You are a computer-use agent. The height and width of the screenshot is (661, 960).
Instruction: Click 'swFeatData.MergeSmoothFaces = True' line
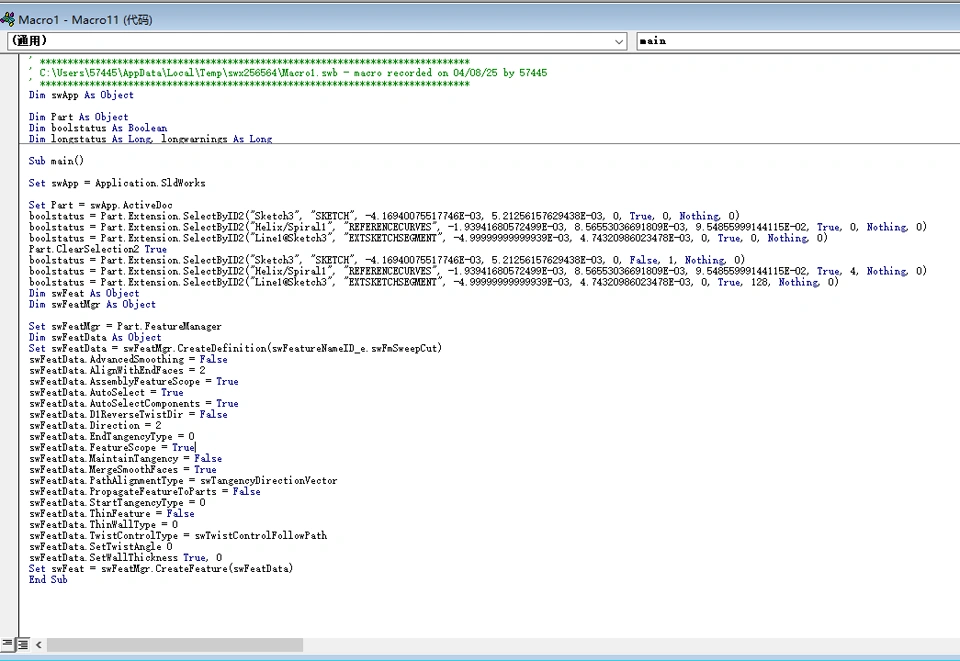(x=122, y=469)
